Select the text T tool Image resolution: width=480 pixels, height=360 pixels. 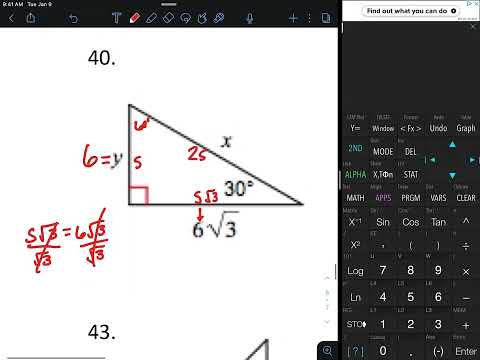click(x=116, y=18)
